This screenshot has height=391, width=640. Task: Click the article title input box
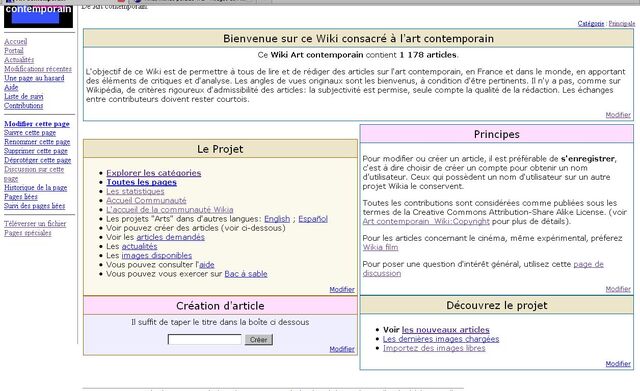coord(204,340)
